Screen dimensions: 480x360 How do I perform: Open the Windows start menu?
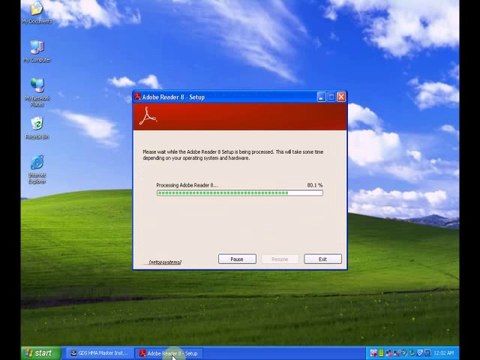point(41,353)
